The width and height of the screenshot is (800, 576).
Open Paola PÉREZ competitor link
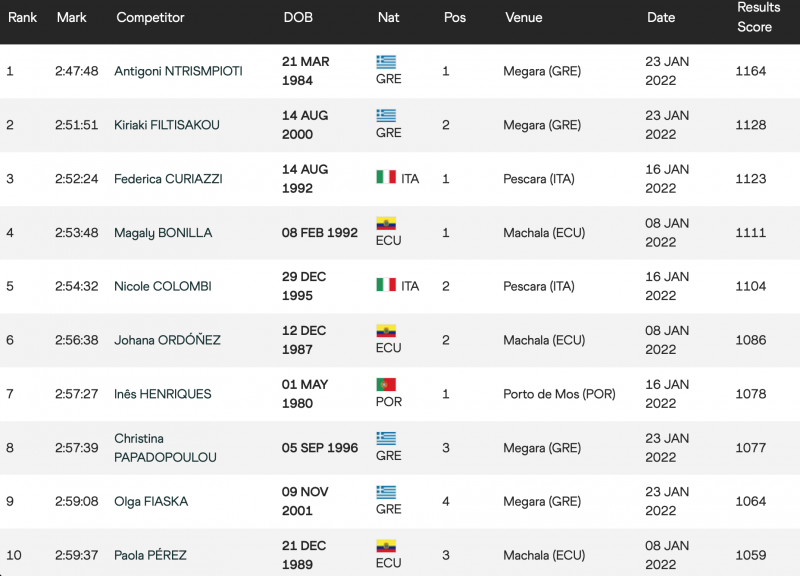150,555
